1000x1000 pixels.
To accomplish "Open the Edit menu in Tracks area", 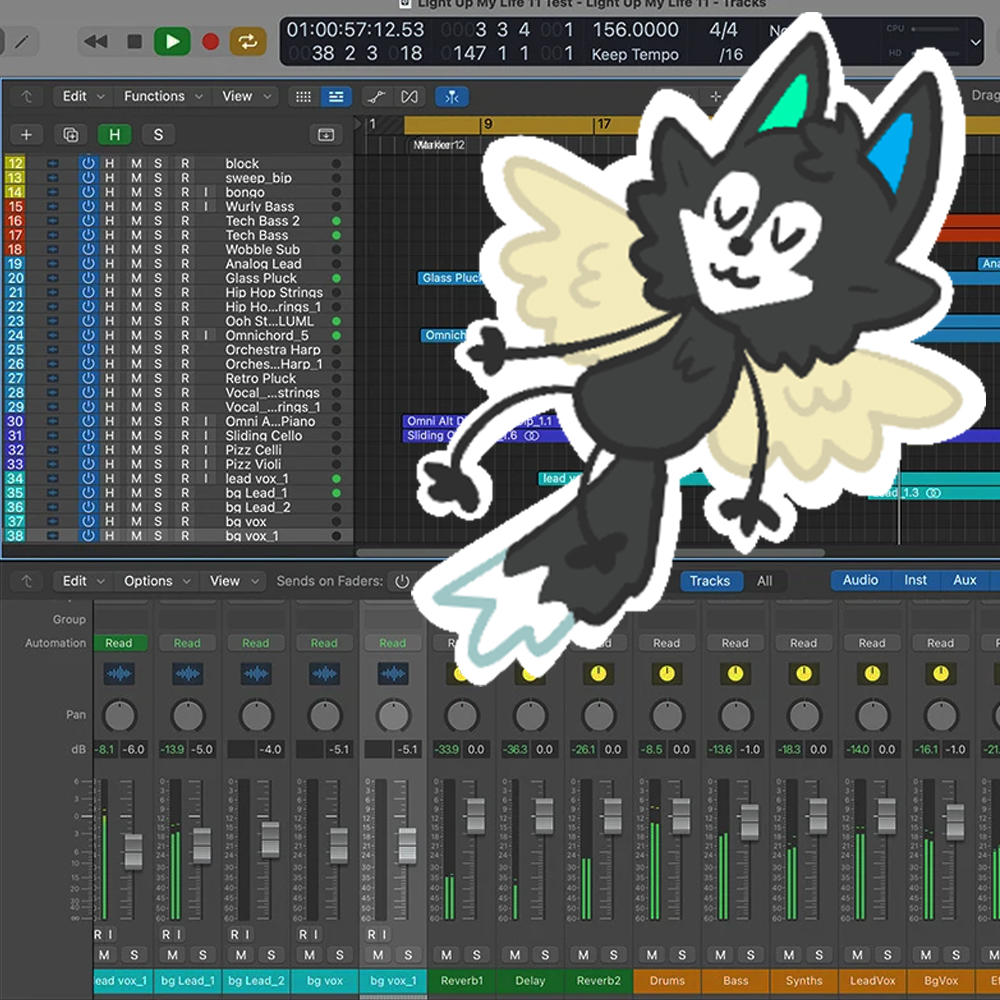I will [x=83, y=96].
